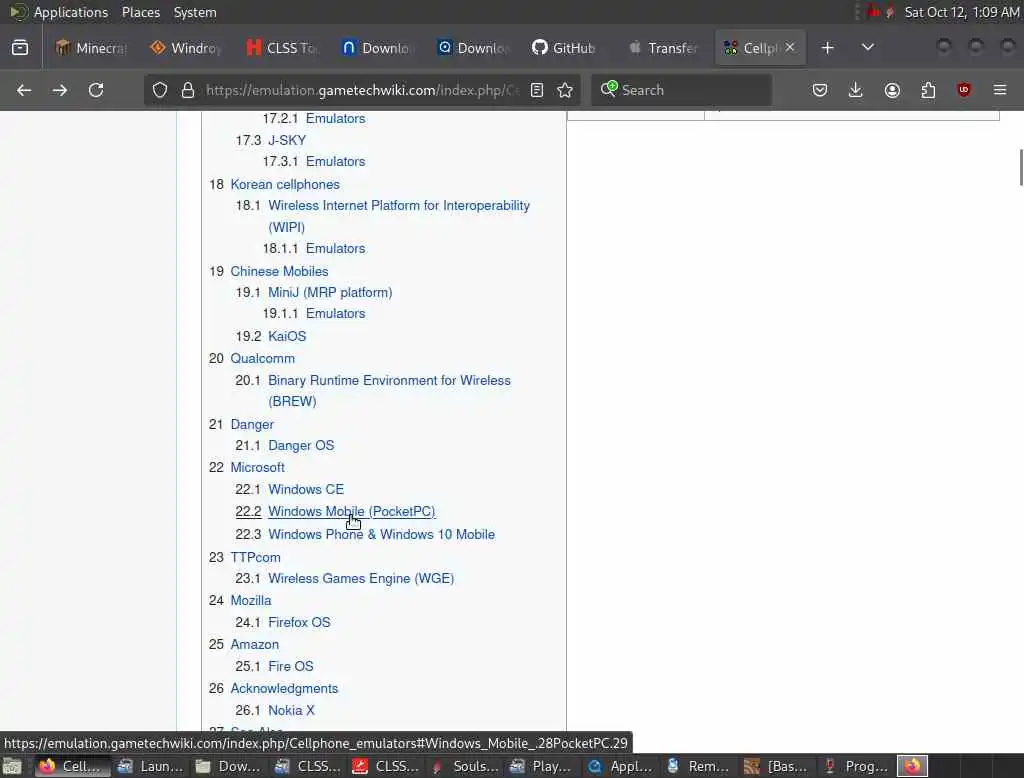Click the address bar URL field
Screen dimensions: 1024x778
[x=362, y=90]
